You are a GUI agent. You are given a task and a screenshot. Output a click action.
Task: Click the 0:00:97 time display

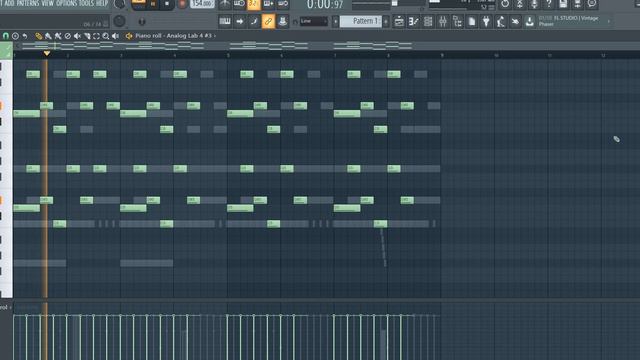click(x=325, y=4)
